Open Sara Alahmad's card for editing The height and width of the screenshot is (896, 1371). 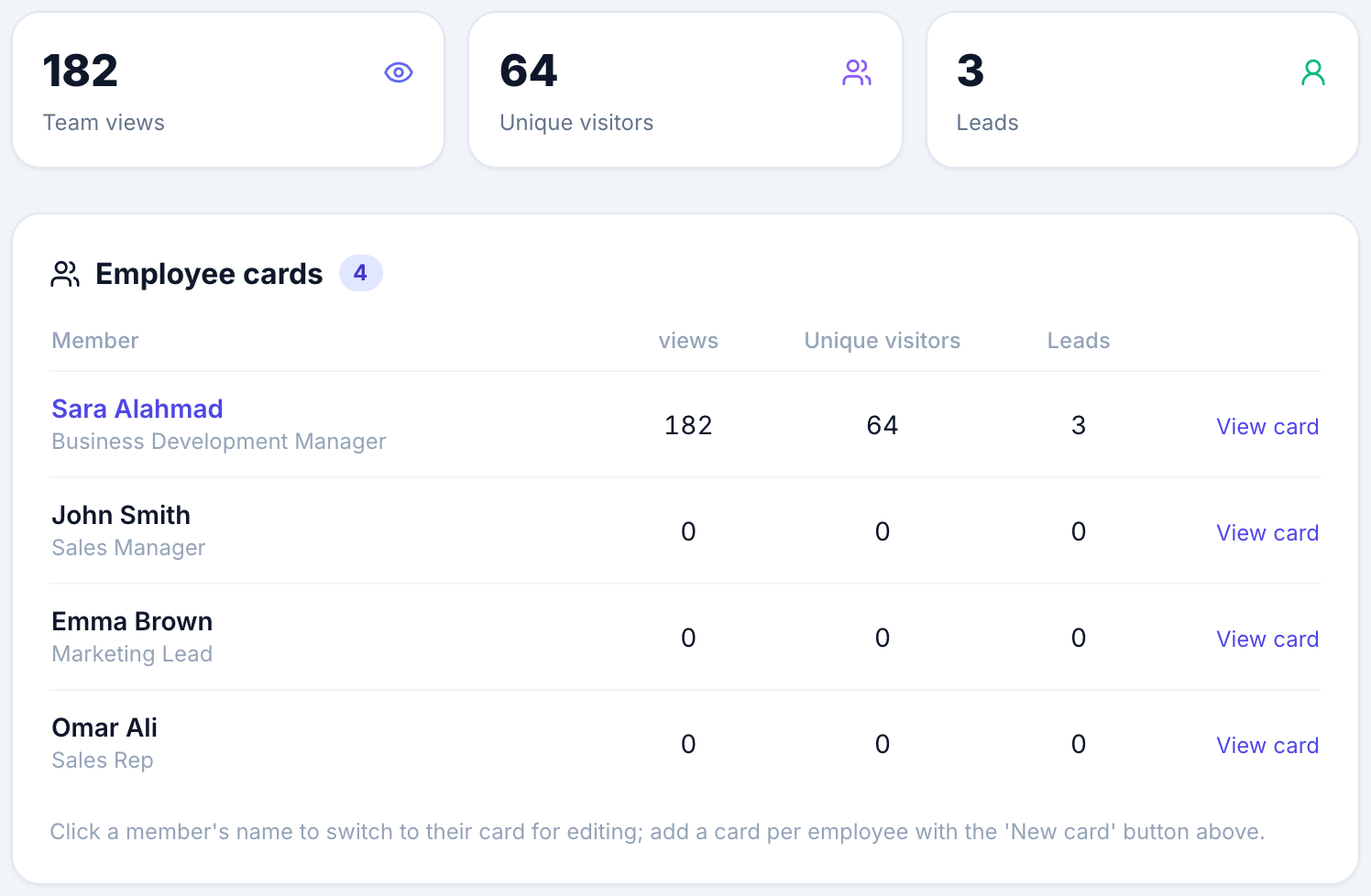[137, 409]
